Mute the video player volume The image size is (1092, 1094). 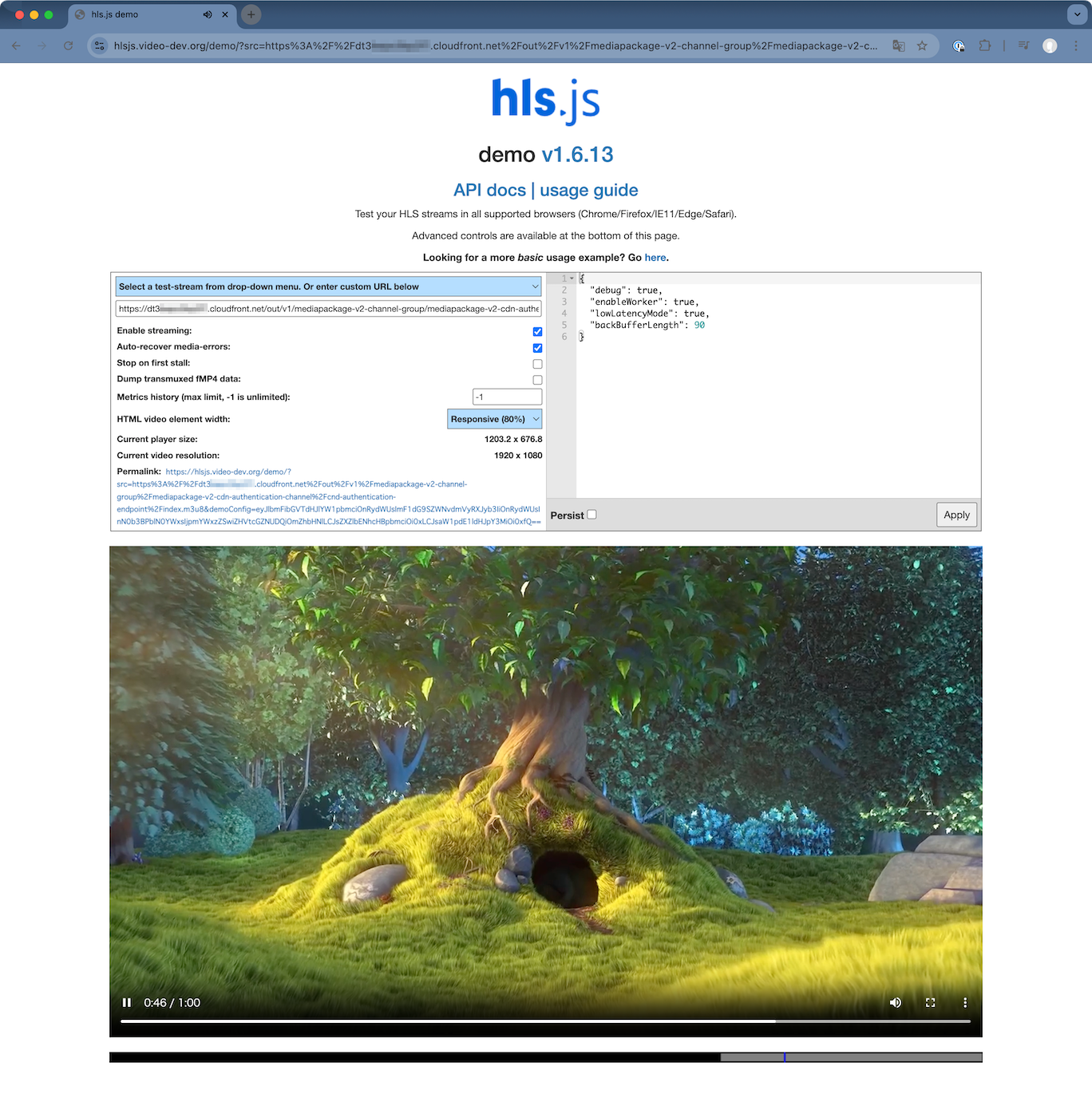(896, 1002)
